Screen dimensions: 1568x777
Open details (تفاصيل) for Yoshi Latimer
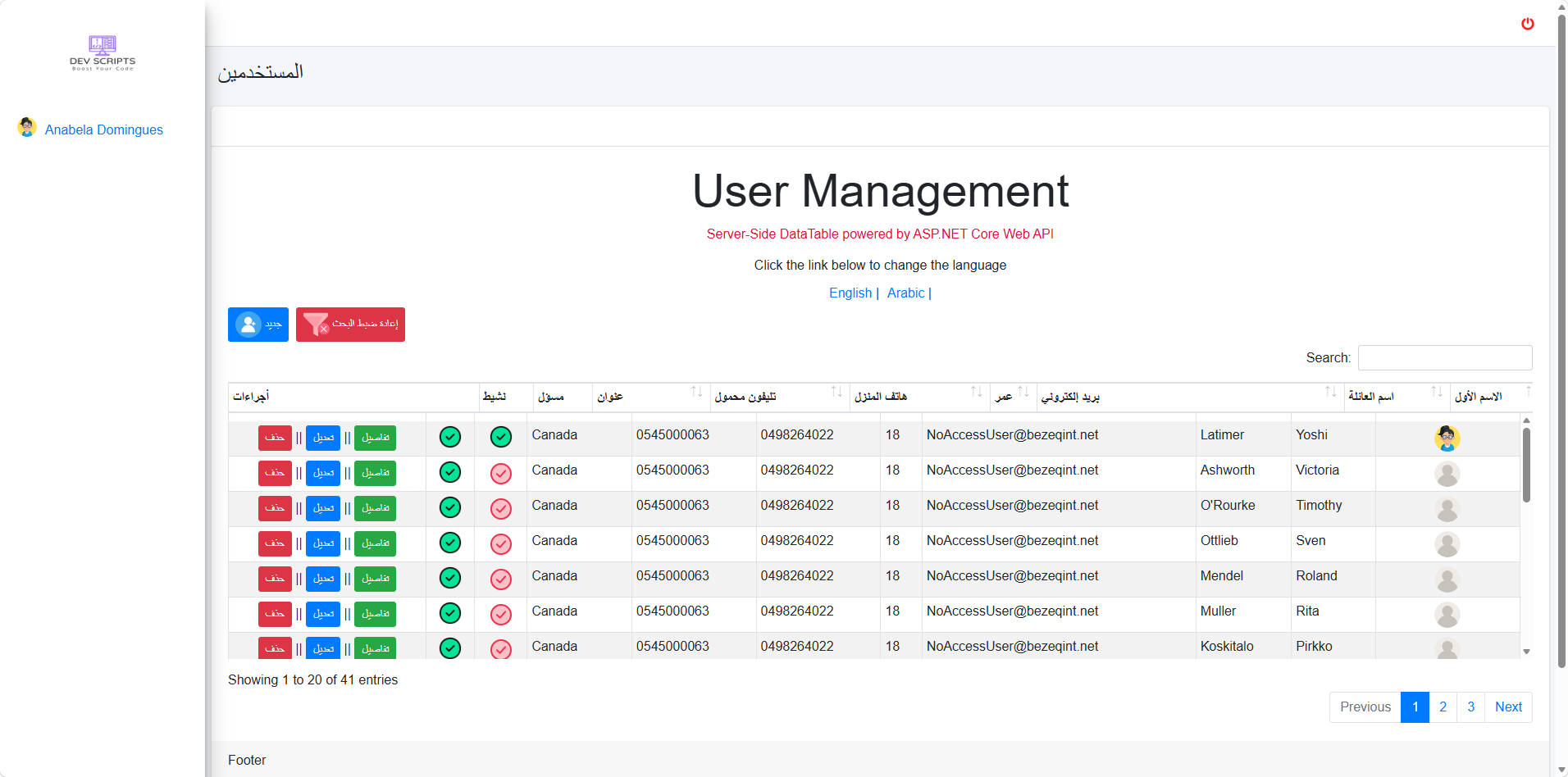coord(375,438)
